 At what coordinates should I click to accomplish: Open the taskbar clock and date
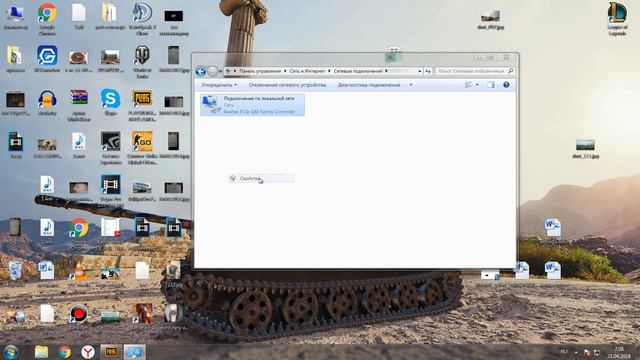619,352
